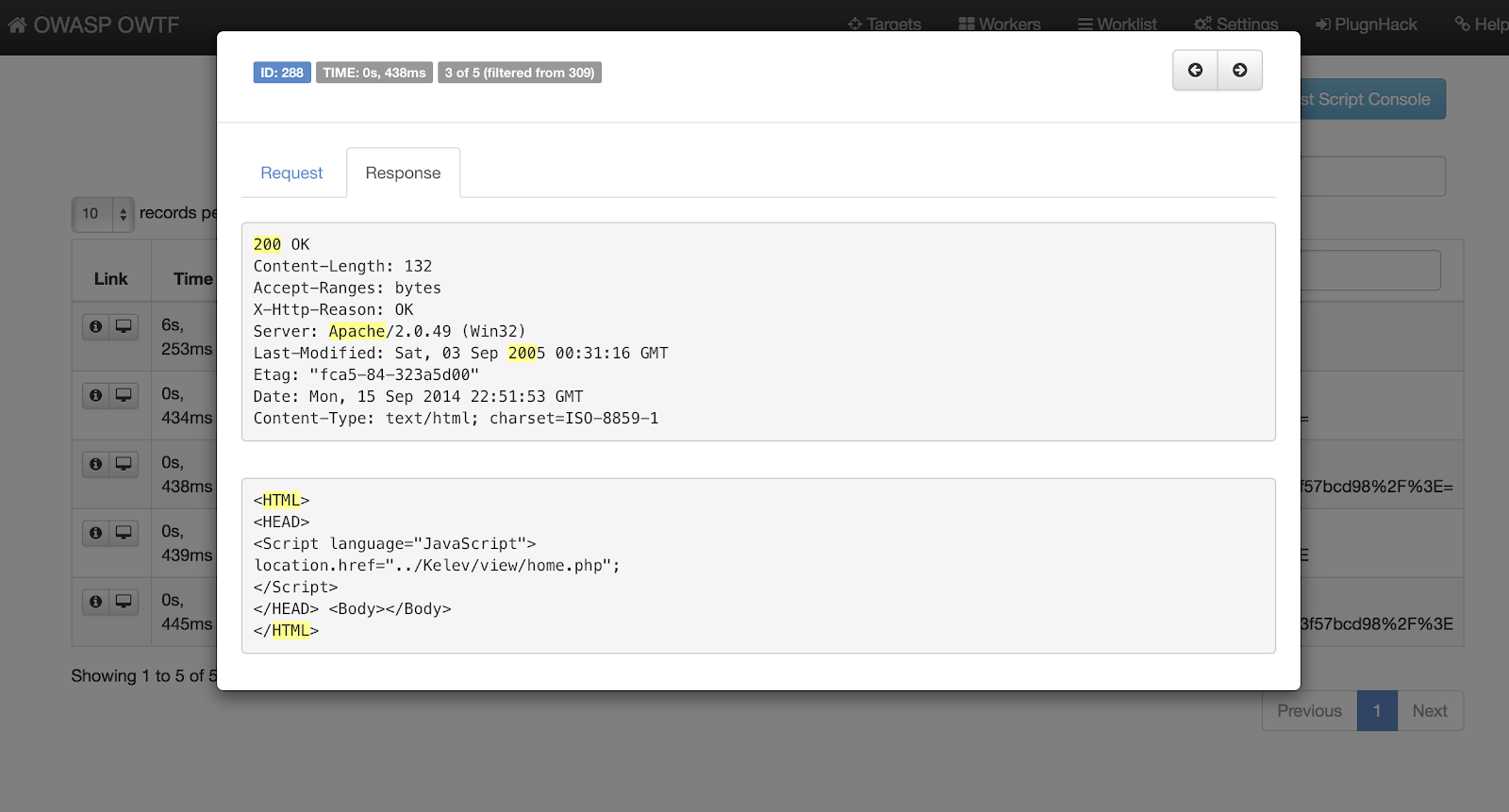Open info icon for 0s, 434ms row
This screenshot has width=1509, height=812.
click(x=95, y=395)
